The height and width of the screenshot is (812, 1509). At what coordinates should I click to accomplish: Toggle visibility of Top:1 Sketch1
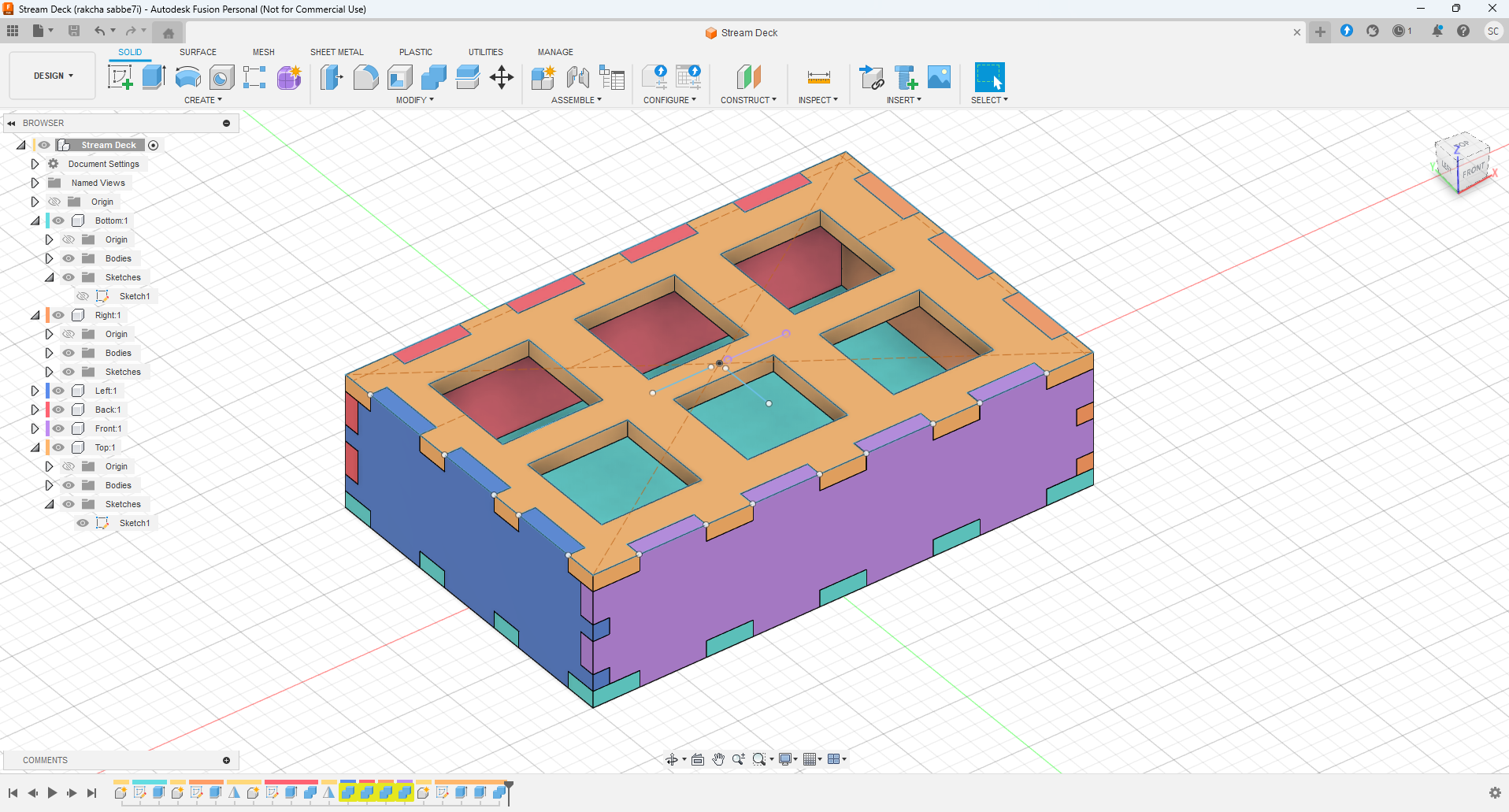(x=83, y=523)
